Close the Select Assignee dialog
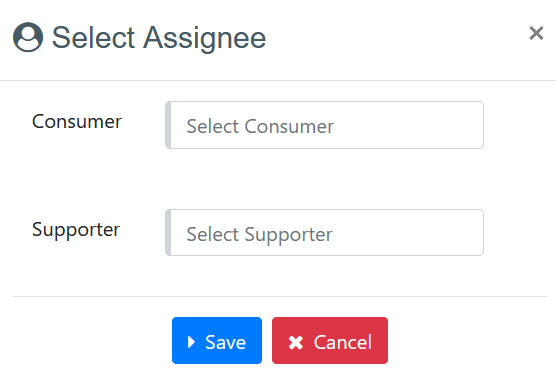The width and height of the screenshot is (556, 391). click(536, 33)
